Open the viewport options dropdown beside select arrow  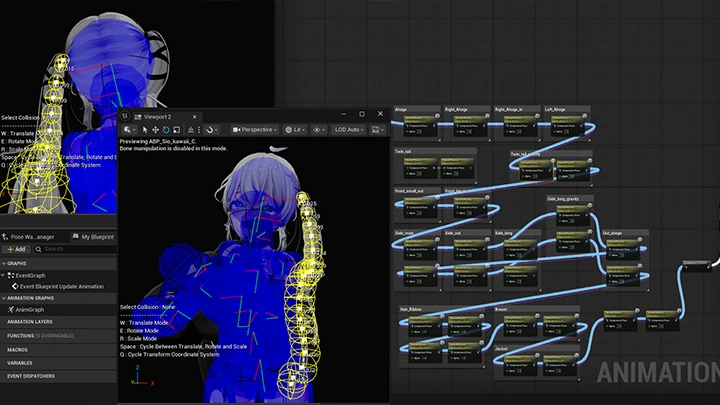(x=129, y=130)
